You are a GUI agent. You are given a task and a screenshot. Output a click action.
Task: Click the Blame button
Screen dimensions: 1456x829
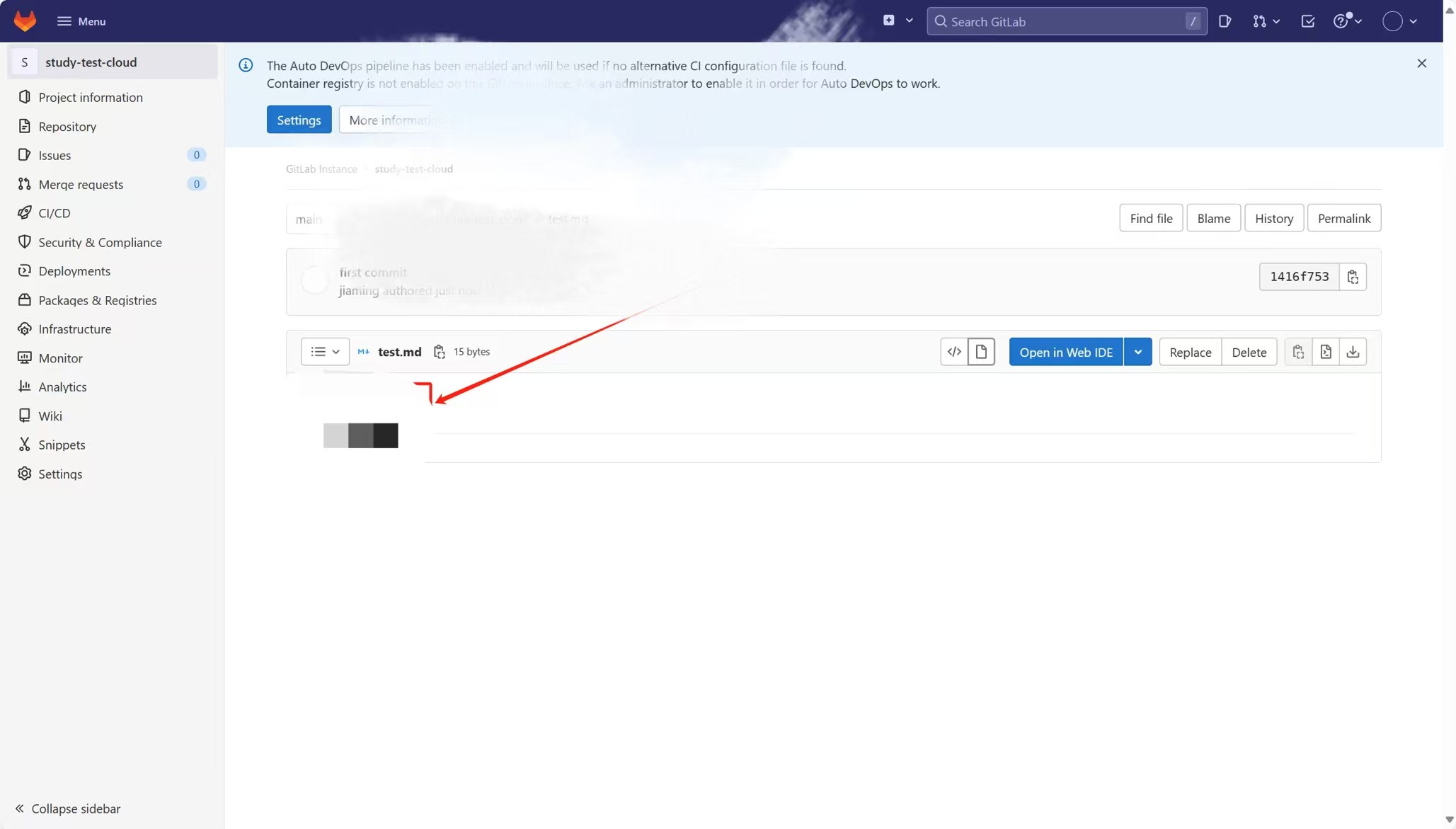(x=1213, y=218)
